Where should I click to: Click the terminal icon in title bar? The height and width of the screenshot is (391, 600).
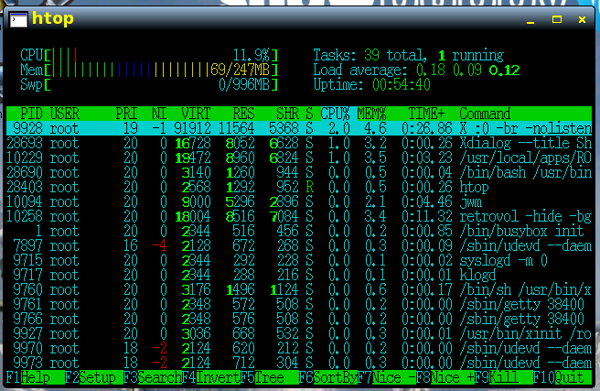(x=19, y=20)
